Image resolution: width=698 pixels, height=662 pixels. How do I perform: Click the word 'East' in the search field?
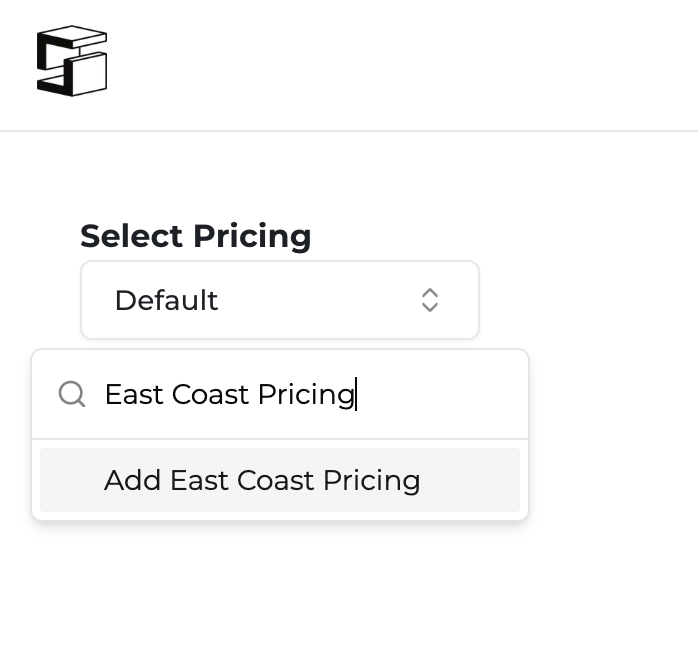[134, 394]
